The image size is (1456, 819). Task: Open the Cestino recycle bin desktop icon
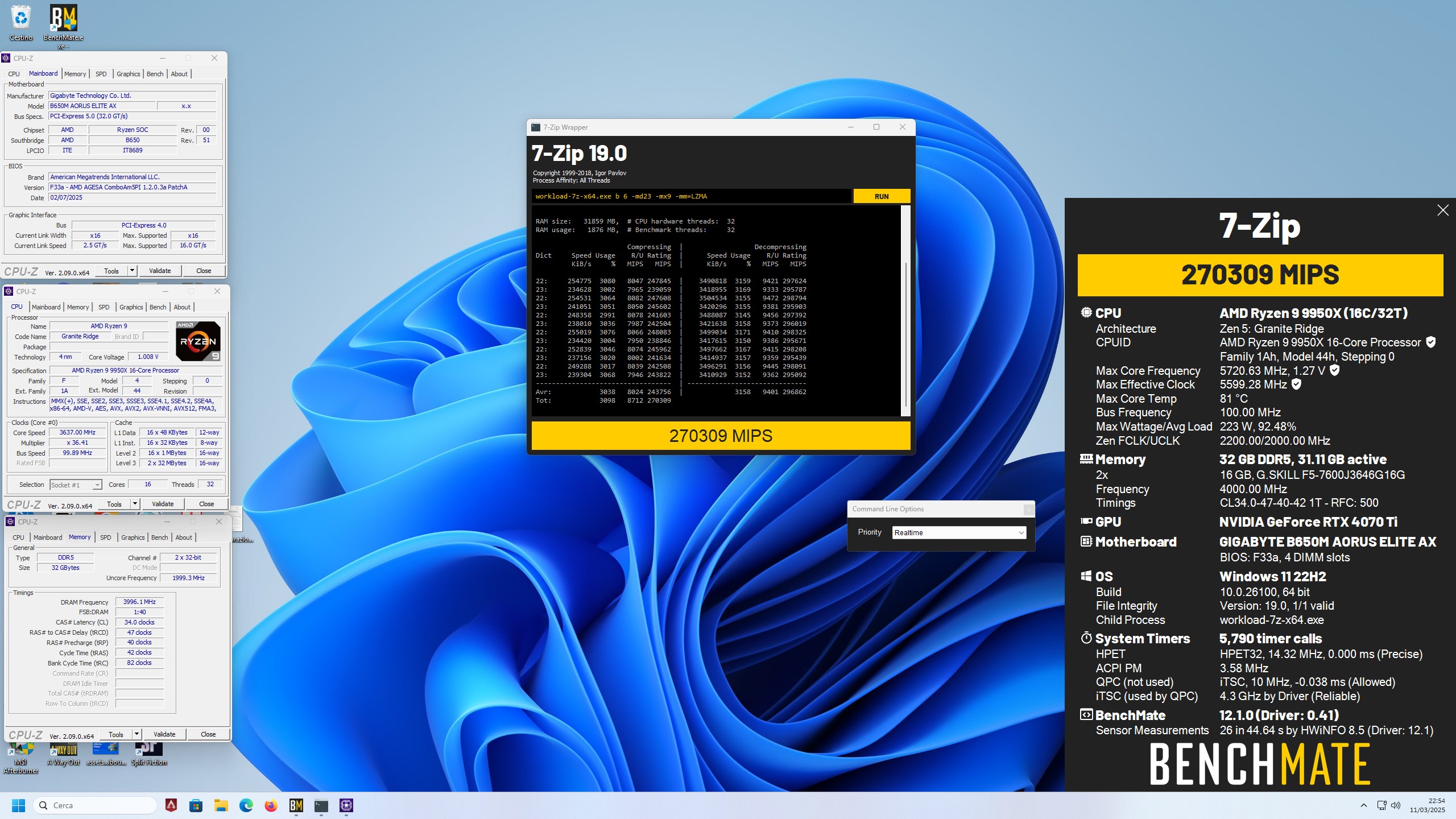point(21,23)
